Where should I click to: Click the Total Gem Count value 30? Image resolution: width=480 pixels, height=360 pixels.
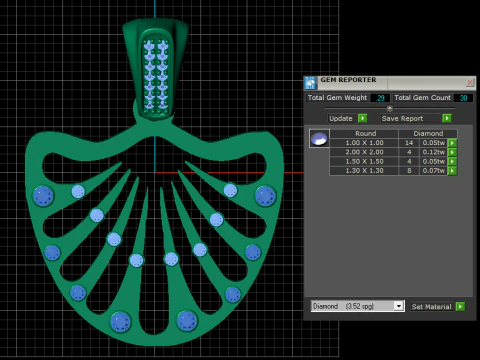[463, 98]
